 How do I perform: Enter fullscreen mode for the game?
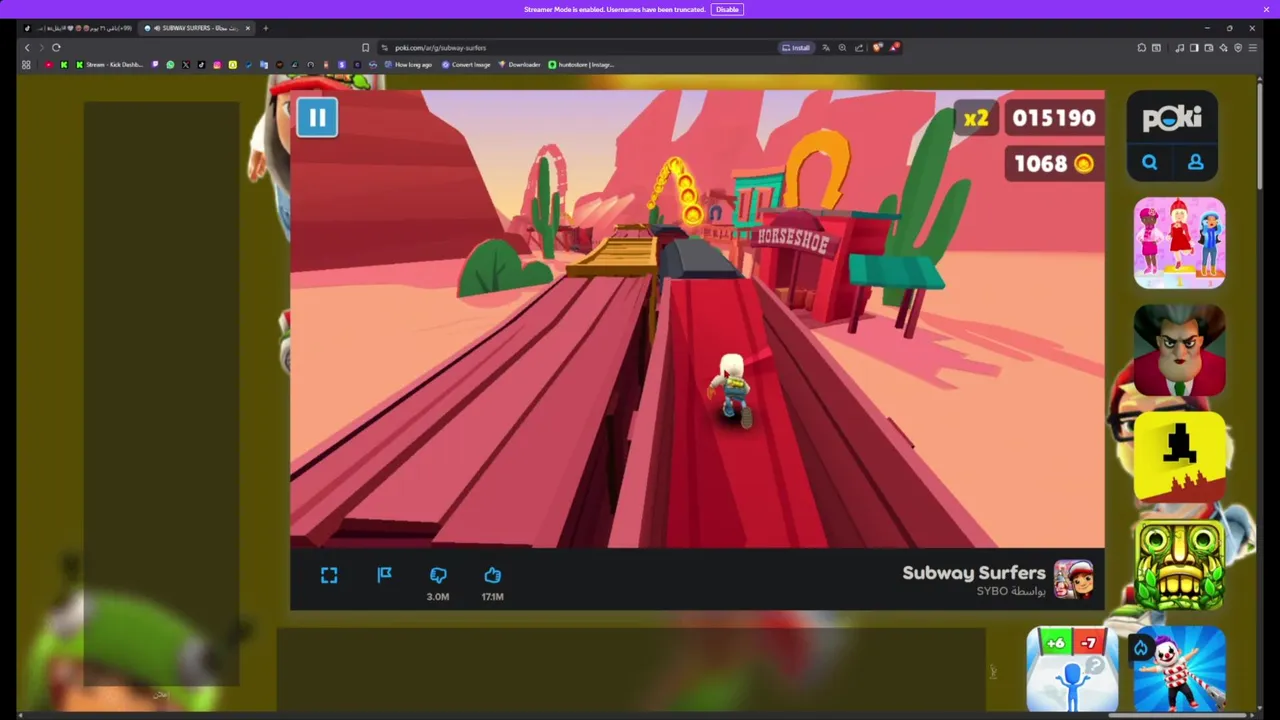(329, 575)
